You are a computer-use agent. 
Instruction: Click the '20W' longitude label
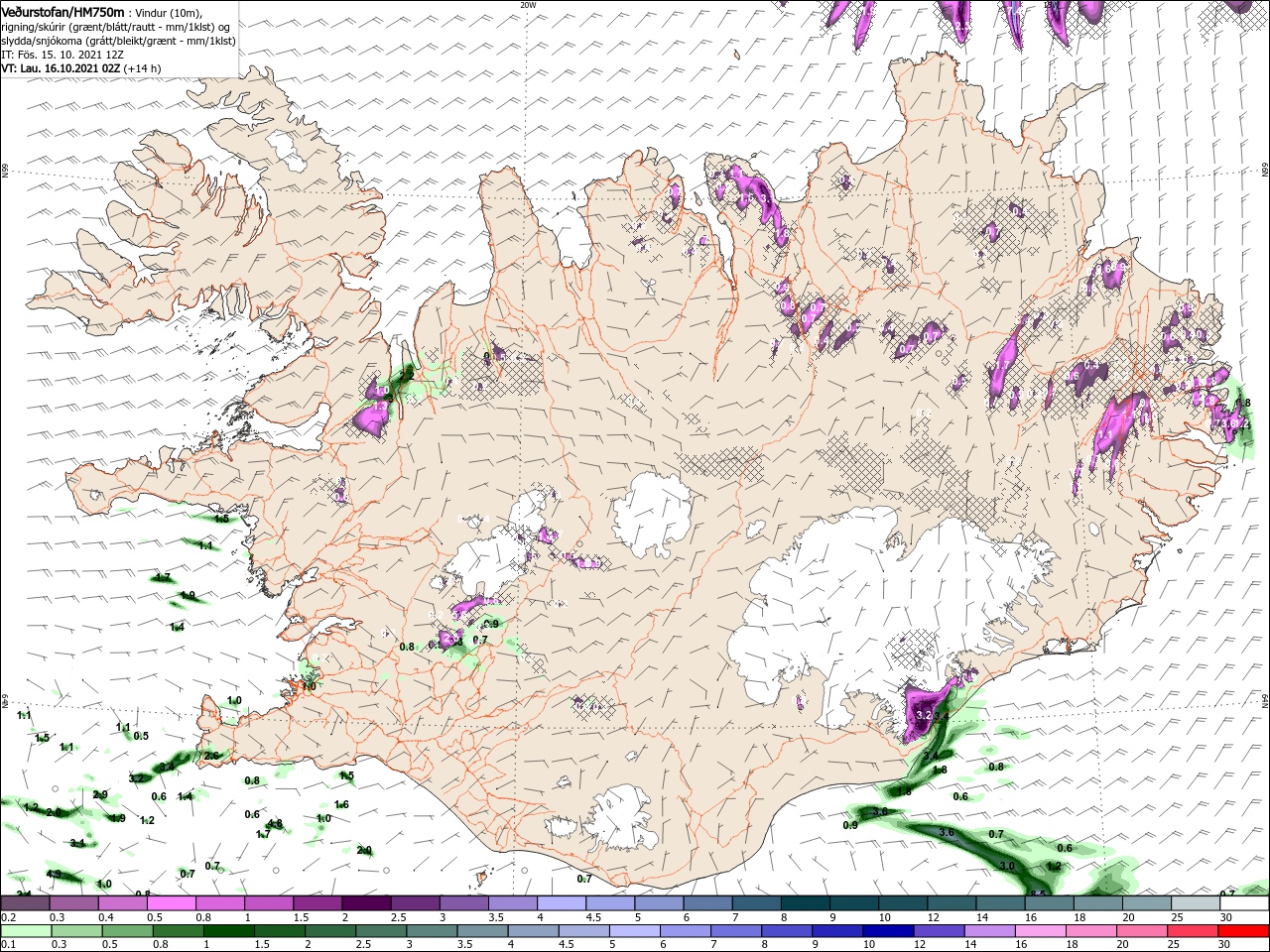[x=528, y=5]
